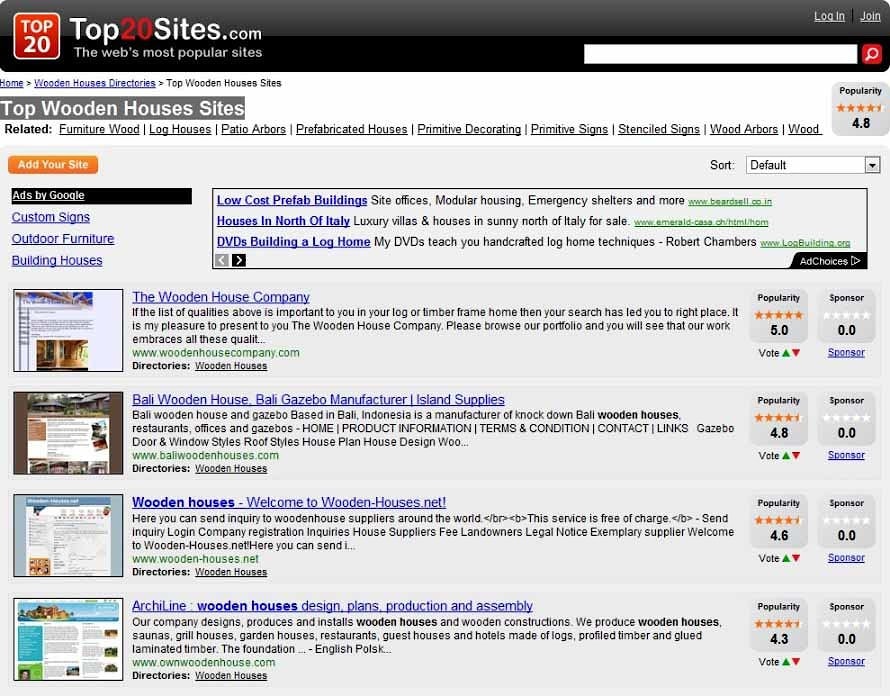Viewport: 890px width, 696px height.
Task: Open Outdoor Furniture ad link
Action: click(x=63, y=238)
